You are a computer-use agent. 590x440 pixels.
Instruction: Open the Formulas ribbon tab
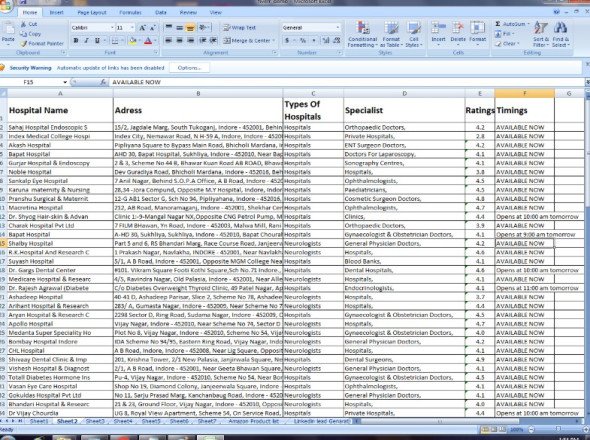click(130, 12)
